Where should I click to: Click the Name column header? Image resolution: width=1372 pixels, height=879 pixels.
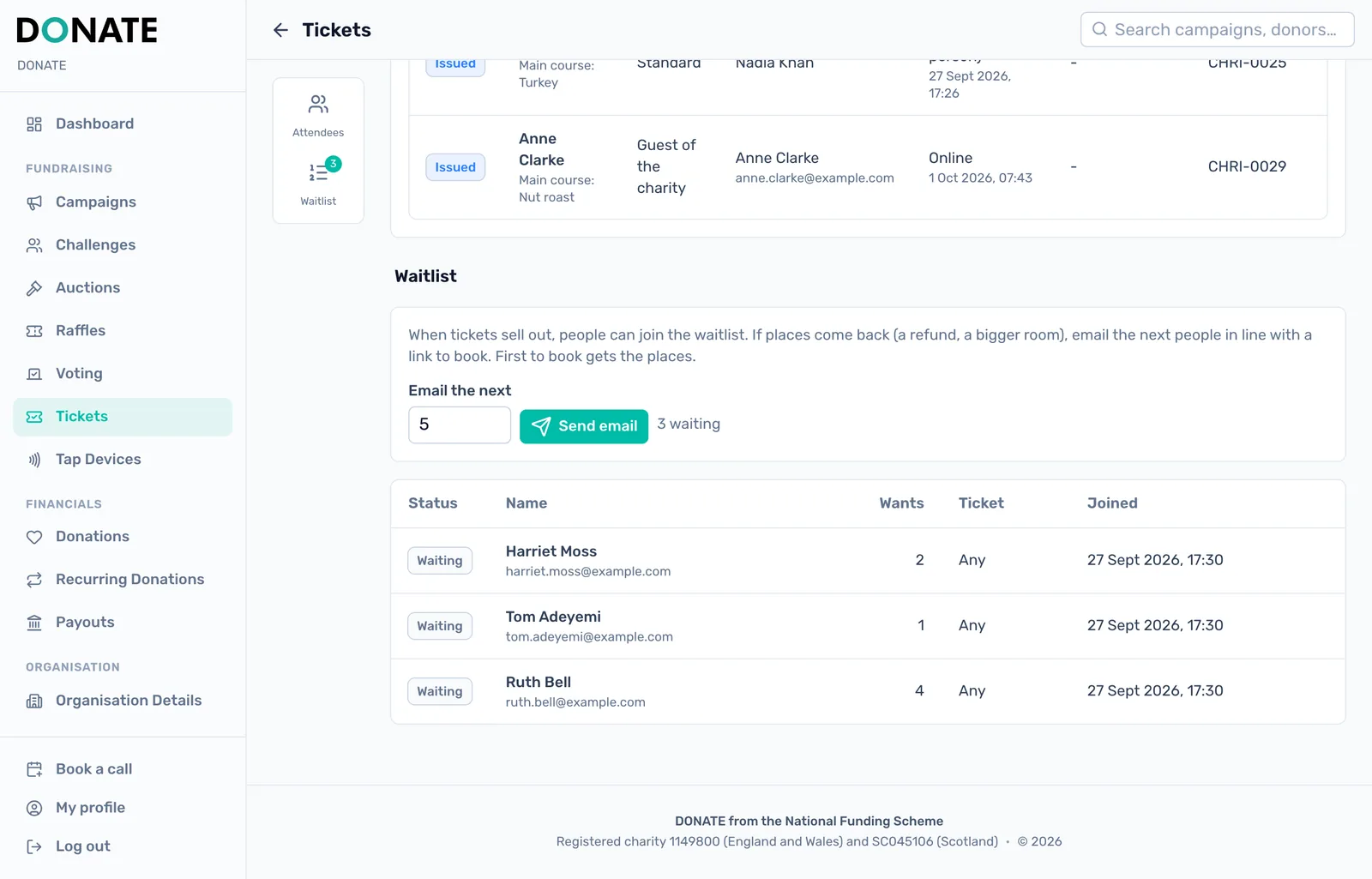click(527, 503)
